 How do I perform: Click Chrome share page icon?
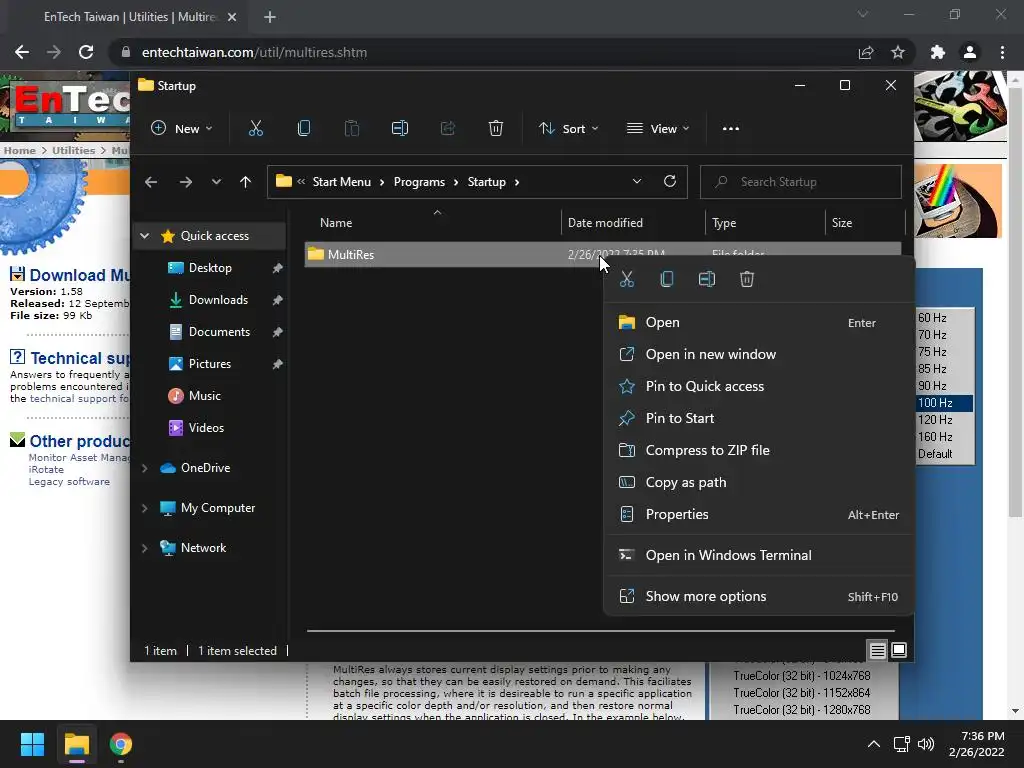(x=866, y=52)
